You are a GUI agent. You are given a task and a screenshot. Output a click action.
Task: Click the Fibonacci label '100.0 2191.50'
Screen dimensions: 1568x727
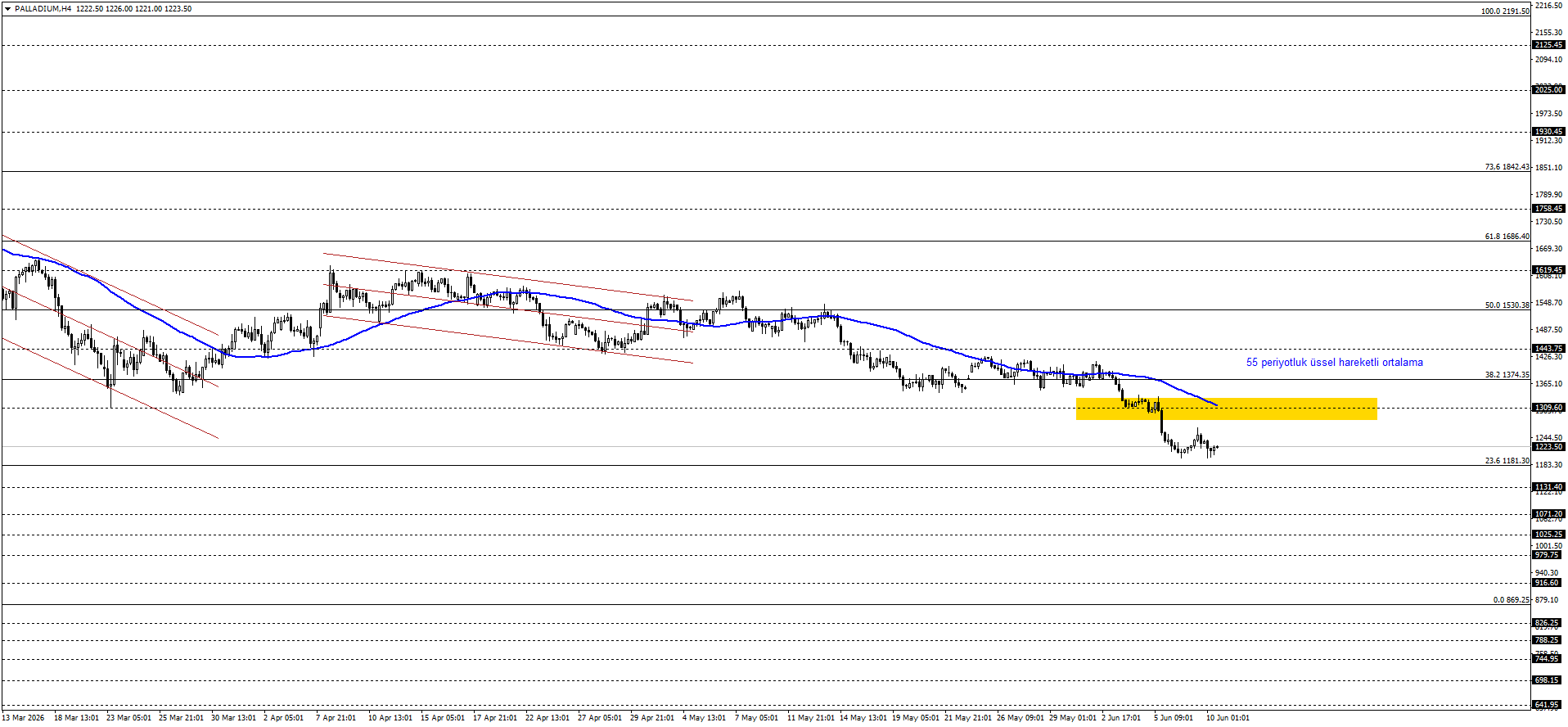[1505, 11]
